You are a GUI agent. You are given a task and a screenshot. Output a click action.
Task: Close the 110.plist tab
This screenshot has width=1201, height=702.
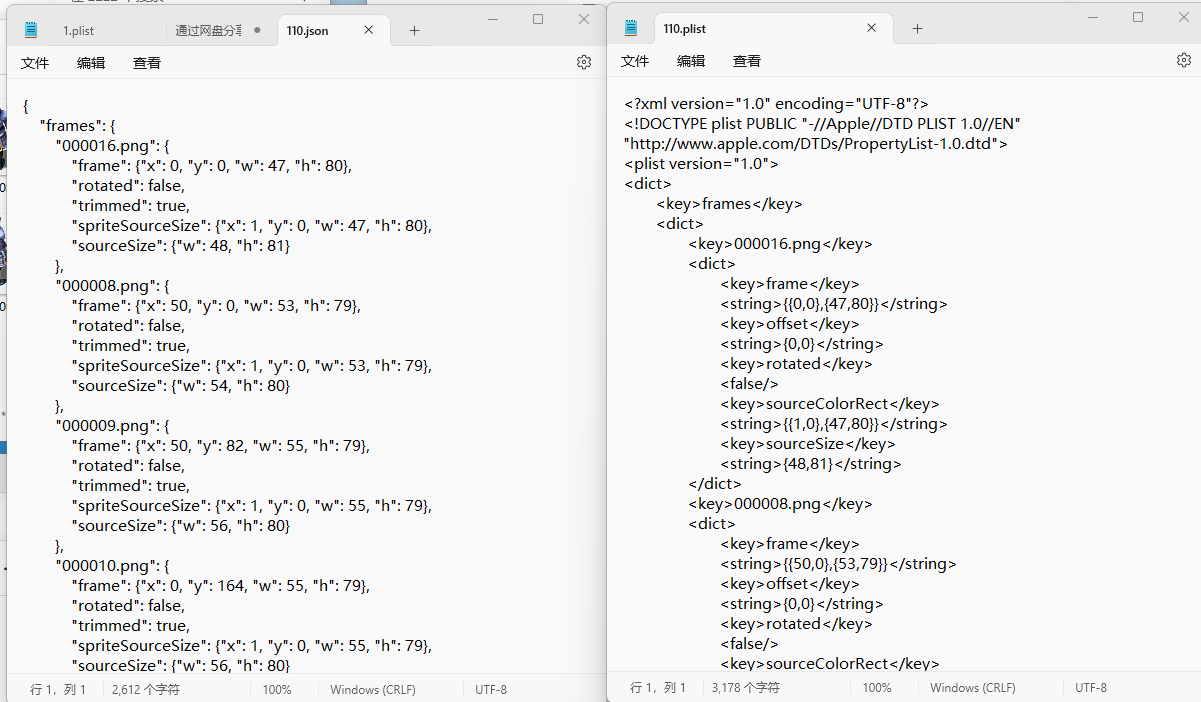click(x=871, y=28)
